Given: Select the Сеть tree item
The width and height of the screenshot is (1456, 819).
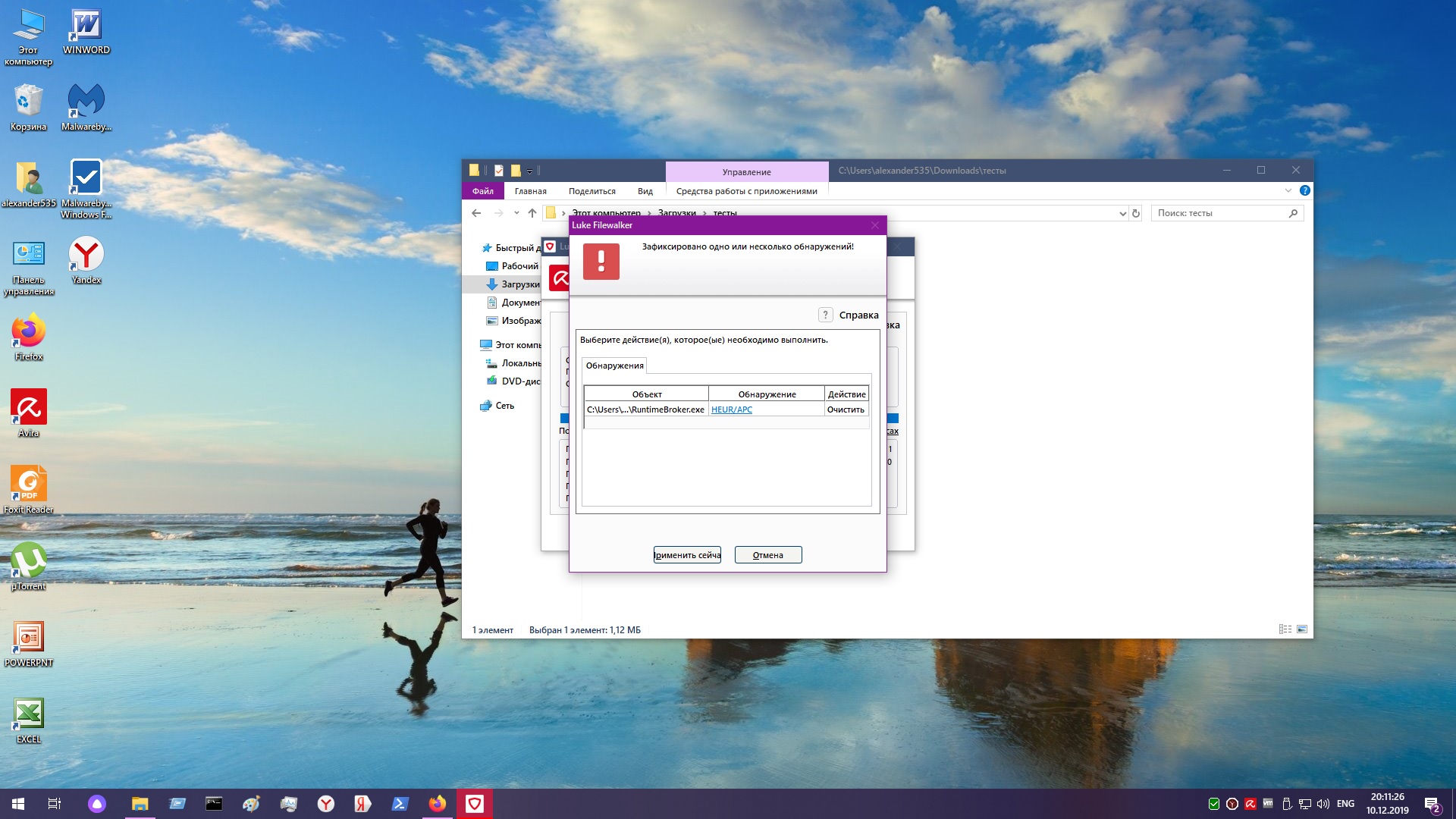Looking at the screenshot, I should [504, 406].
